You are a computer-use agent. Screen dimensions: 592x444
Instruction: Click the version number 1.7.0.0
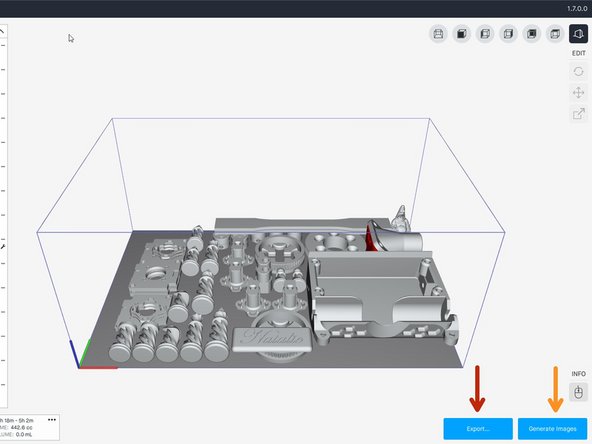[577, 8]
